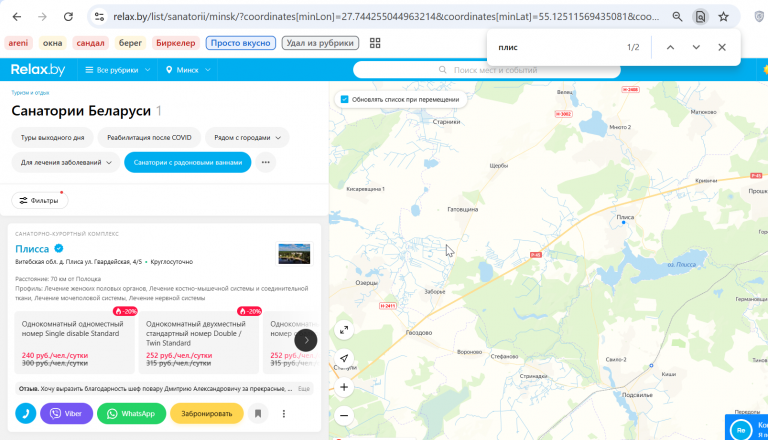Click the Плисса sanatorium photo thumbnail
The width and height of the screenshot is (768, 440).
[x=294, y=254]
